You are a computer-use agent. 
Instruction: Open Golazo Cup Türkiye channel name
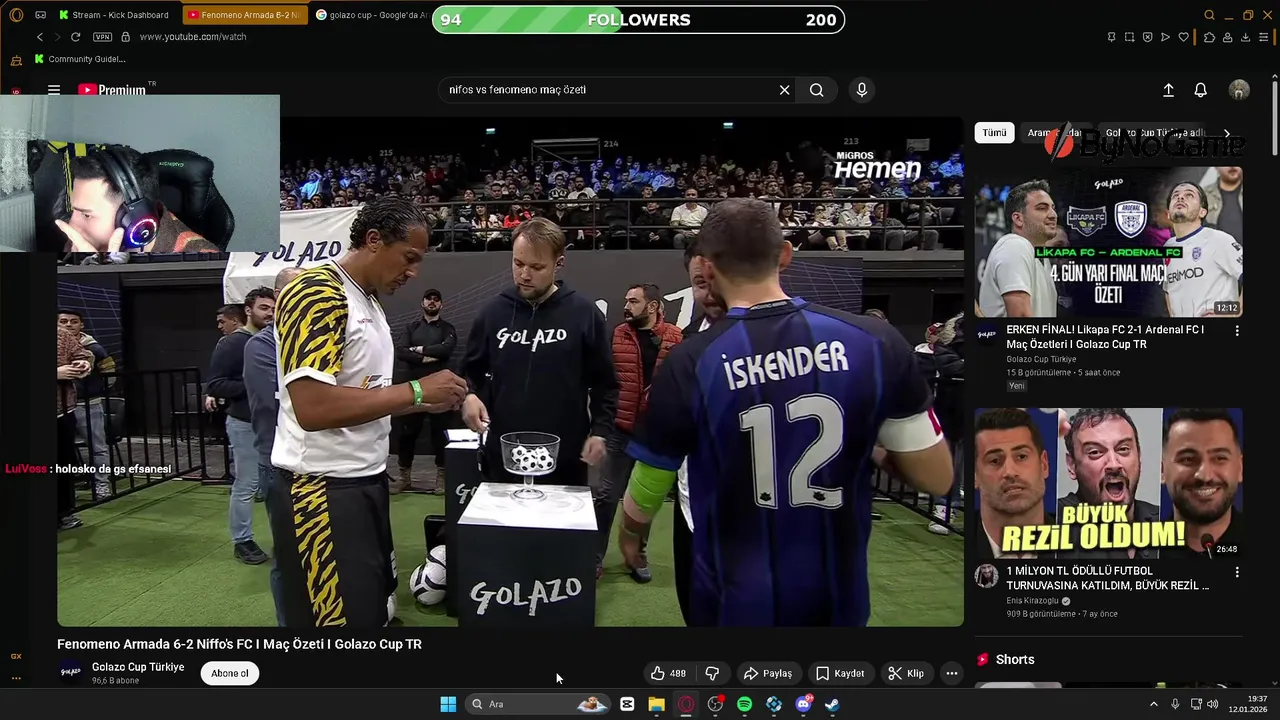click(138, 667)
